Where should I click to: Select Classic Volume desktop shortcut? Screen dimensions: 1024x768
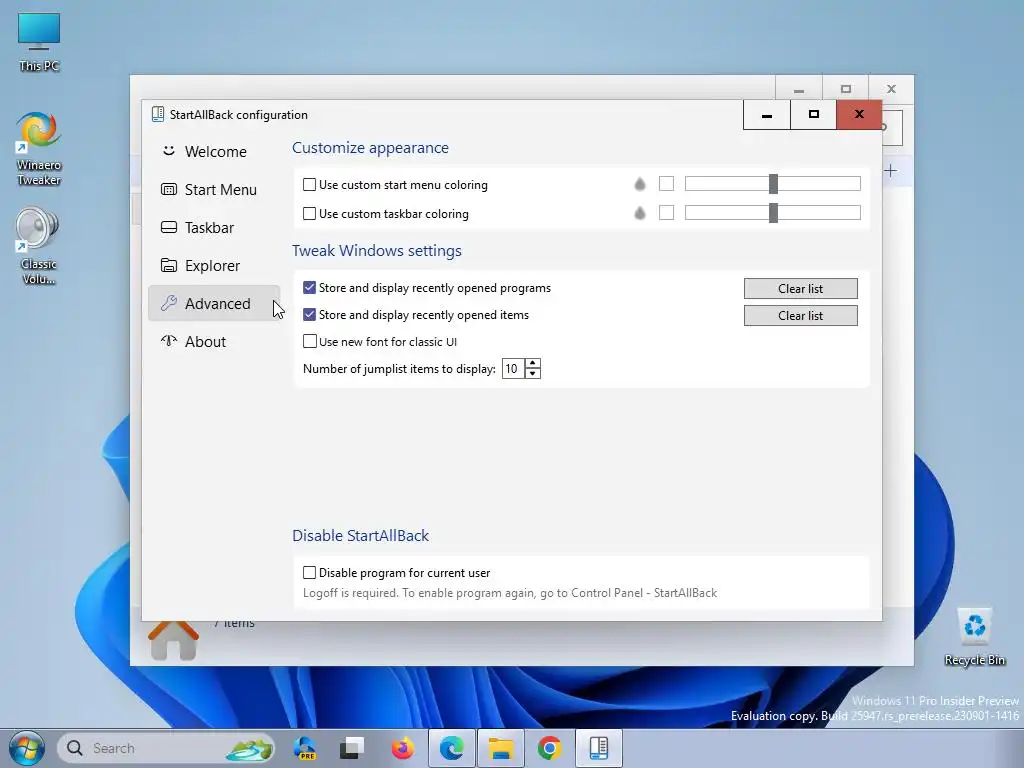pos(39,246)
